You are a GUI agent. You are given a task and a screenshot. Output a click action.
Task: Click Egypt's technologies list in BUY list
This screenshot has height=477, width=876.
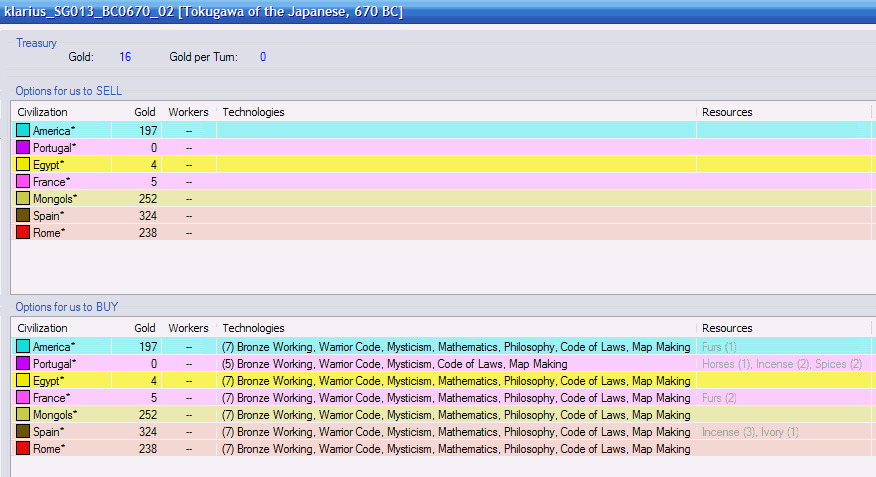pyautogui.click(x=456, y=381)
